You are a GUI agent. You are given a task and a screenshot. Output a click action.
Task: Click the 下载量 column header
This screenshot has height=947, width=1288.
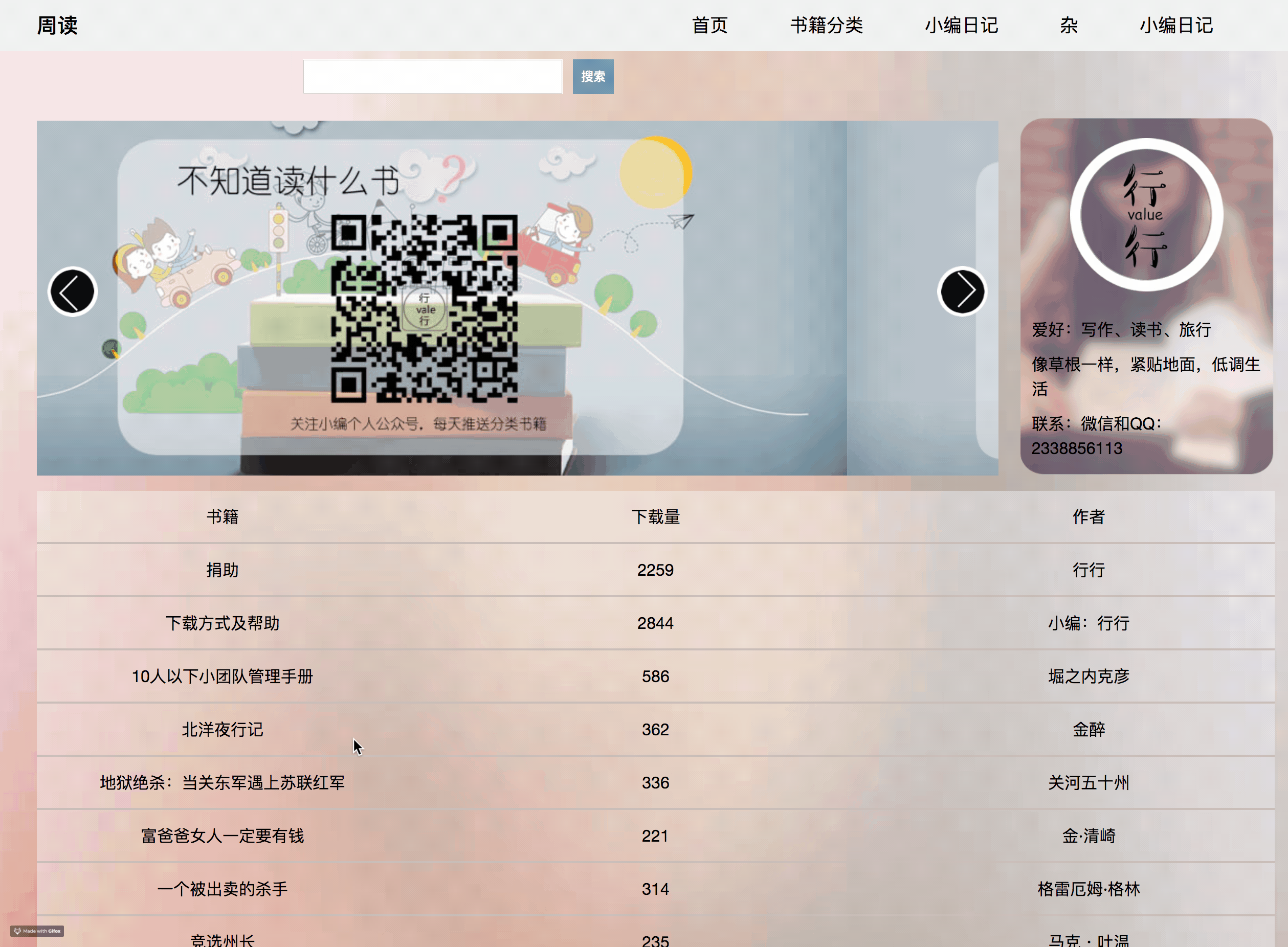[x=655, y=516]
